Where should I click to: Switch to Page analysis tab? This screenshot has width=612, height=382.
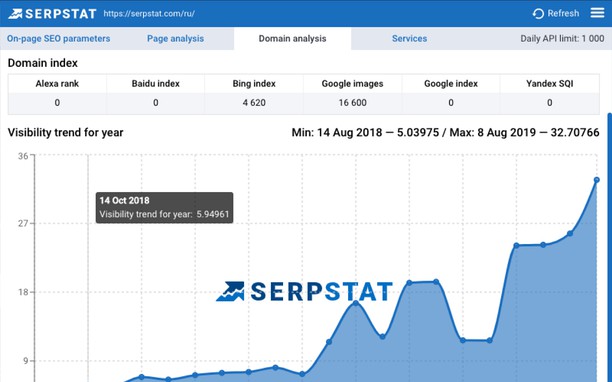[x=175, y=39]
